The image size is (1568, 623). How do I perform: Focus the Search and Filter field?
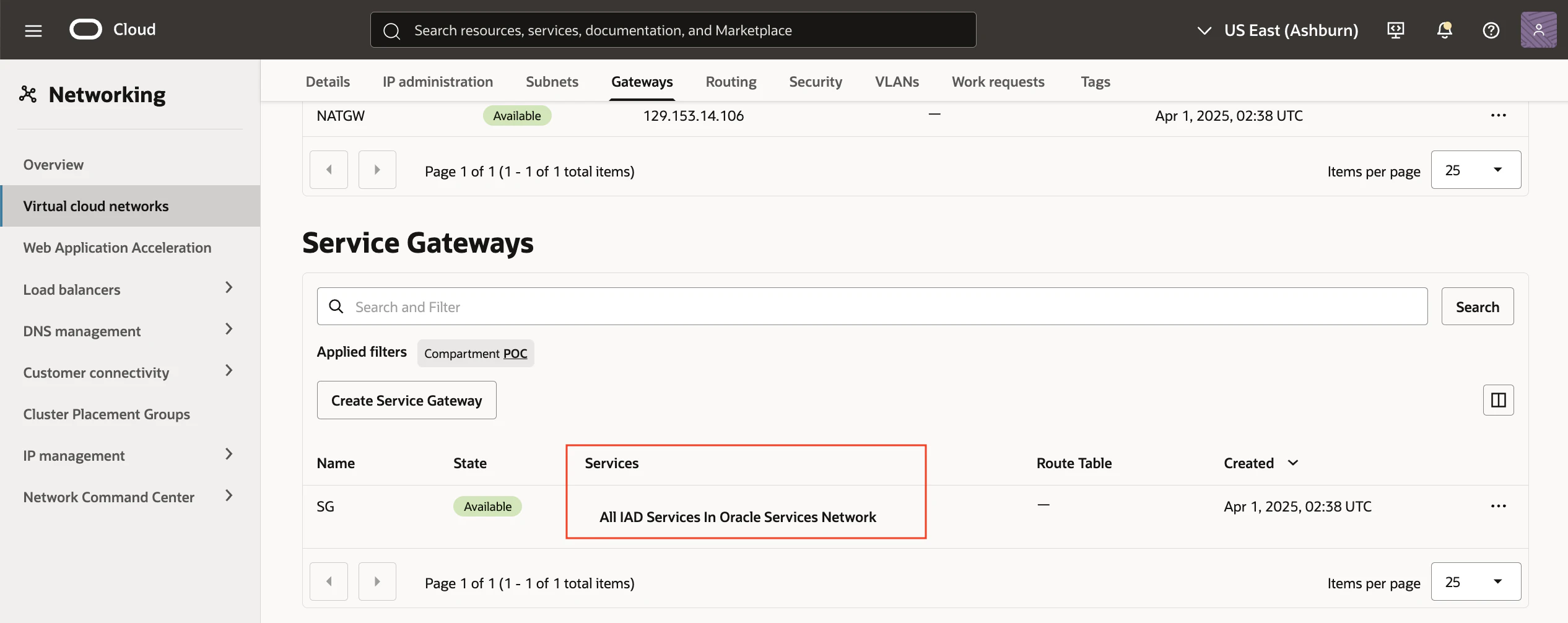coord(873,307)
